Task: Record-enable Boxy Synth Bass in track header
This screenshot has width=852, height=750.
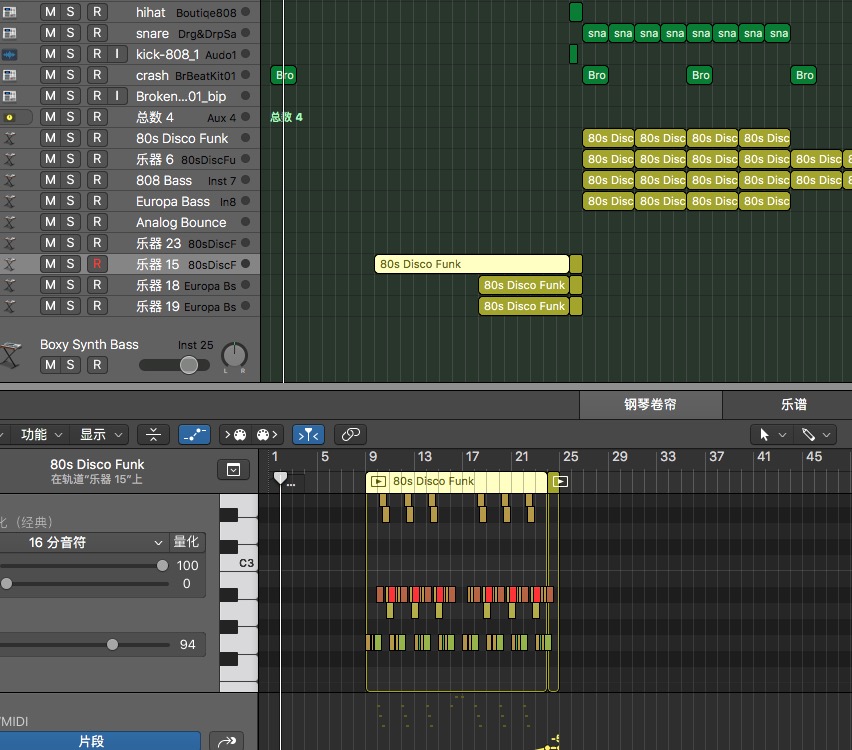Action: [97, 365]
